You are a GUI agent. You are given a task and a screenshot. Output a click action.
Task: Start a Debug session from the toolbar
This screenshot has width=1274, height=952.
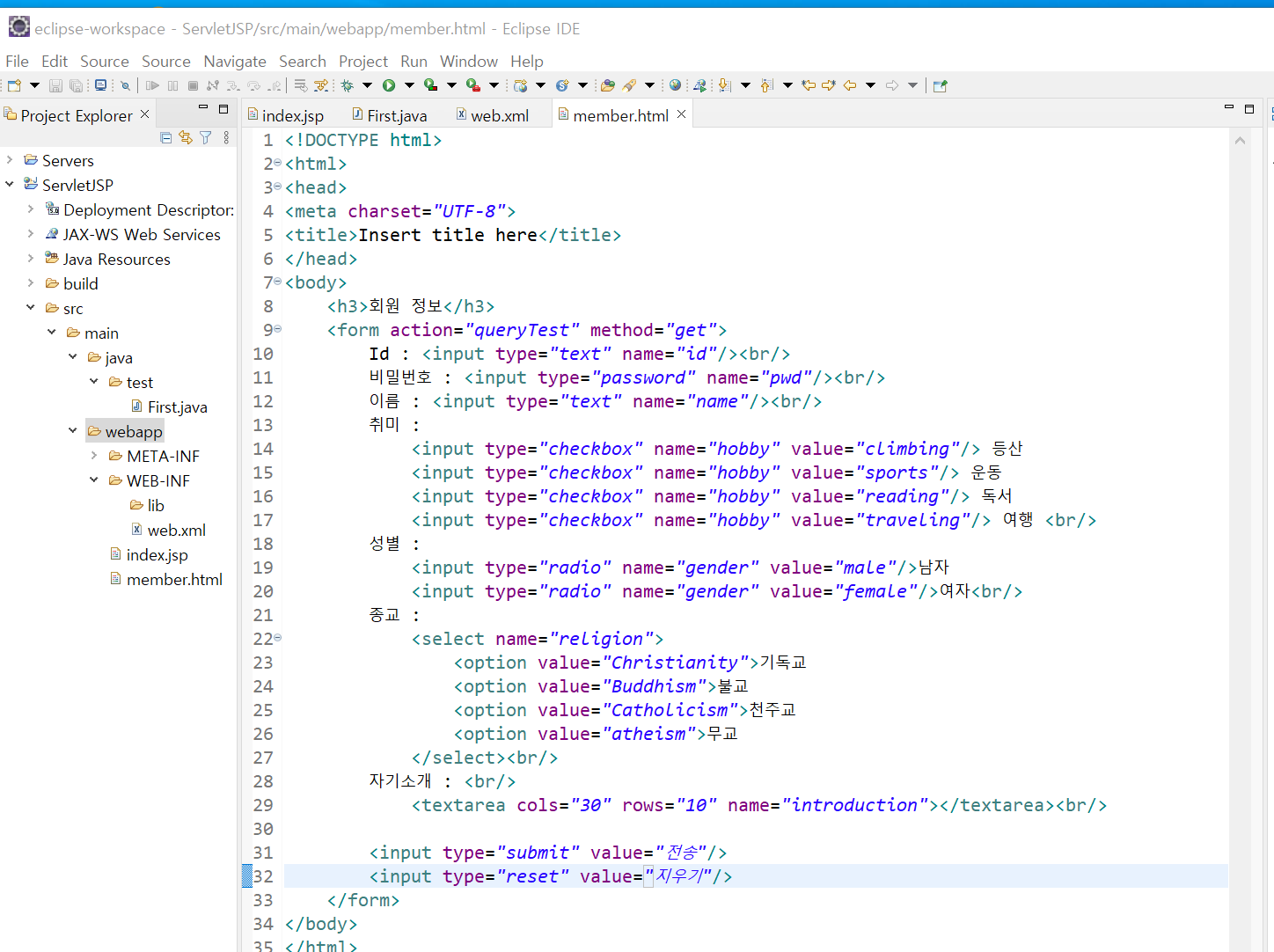(x=348, y=84)
